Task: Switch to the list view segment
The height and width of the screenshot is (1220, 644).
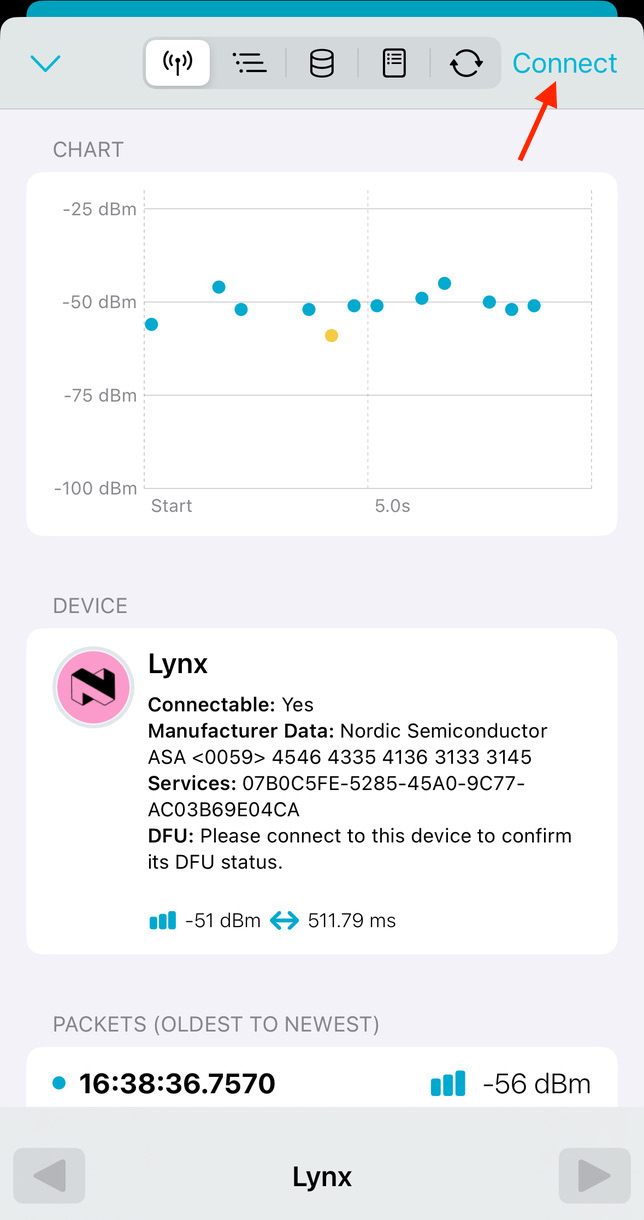Action: pos(249,64)
